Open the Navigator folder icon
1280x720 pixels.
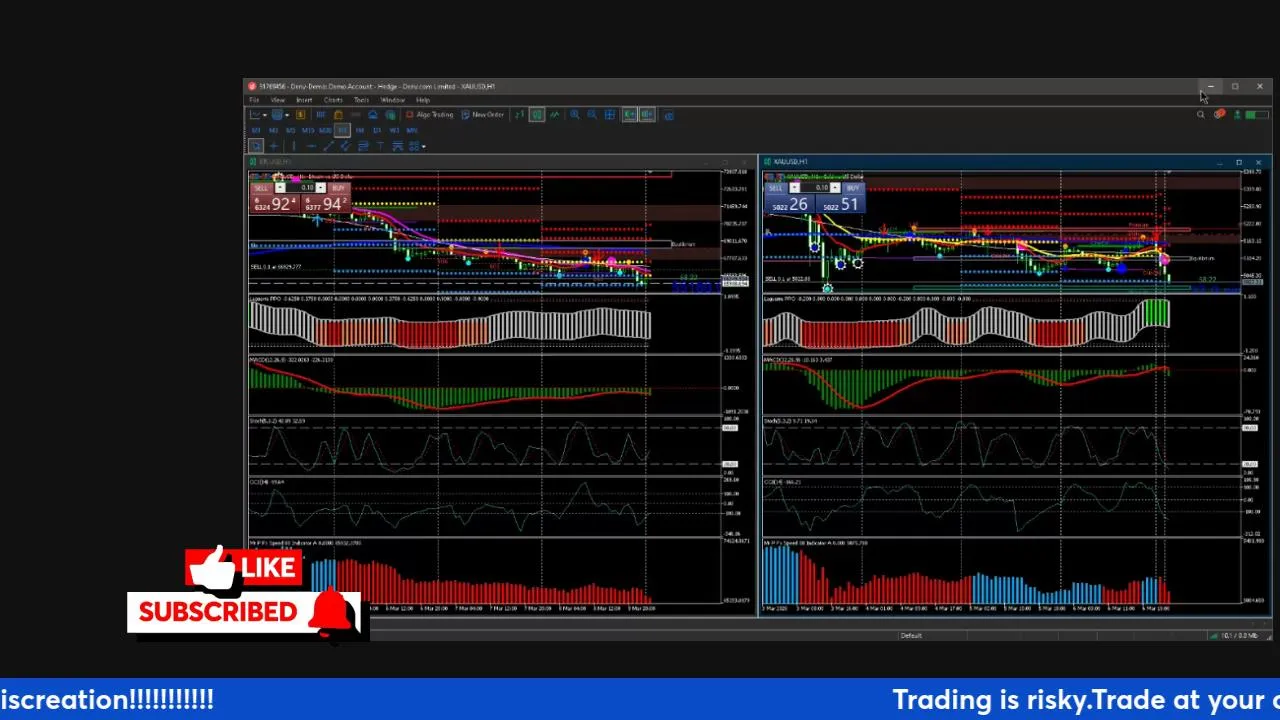pos(338,115)
